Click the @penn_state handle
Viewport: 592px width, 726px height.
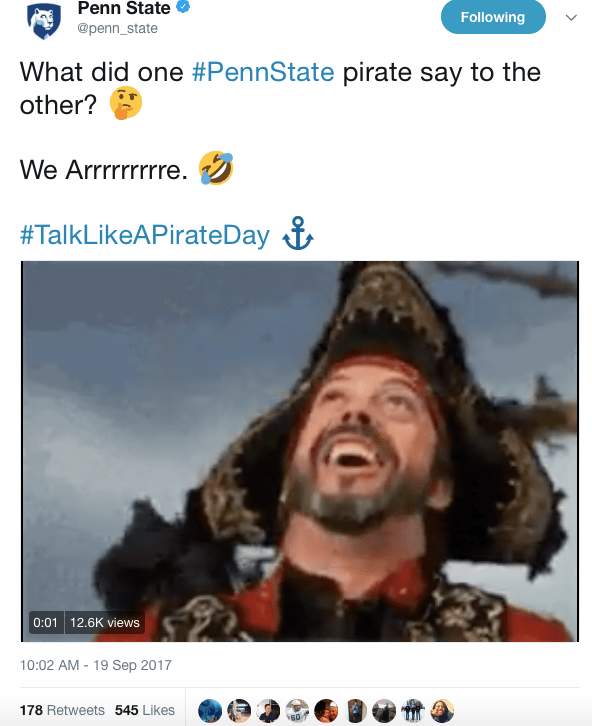click(118, 28)
